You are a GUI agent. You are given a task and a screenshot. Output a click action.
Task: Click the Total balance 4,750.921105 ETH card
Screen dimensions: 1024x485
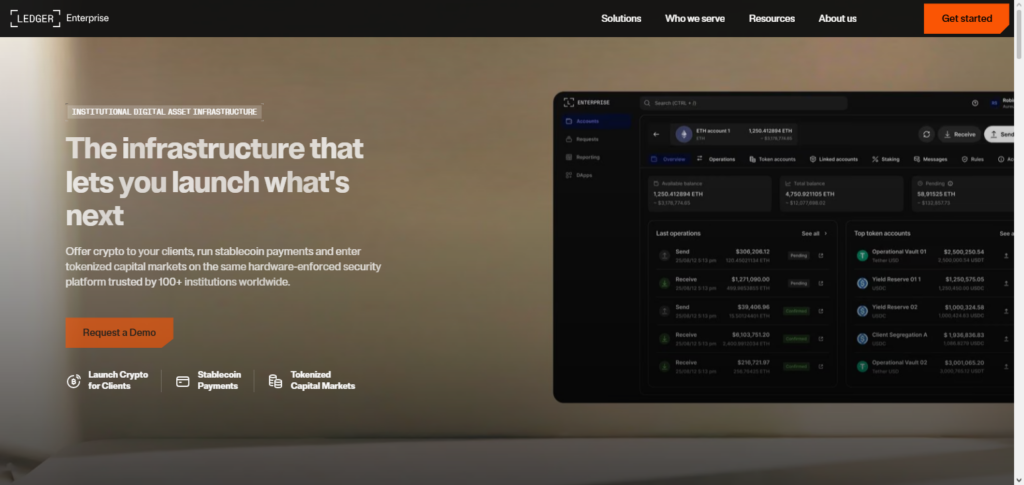[841, 193]
